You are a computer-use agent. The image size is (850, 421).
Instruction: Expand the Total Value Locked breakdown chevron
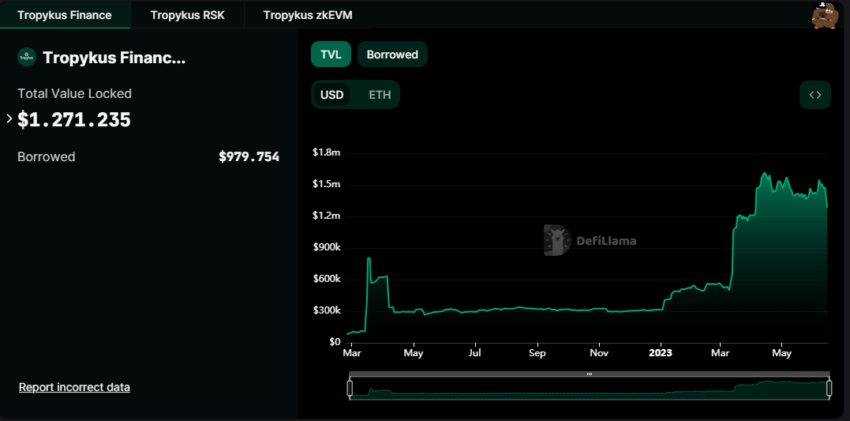pos(9,119)
